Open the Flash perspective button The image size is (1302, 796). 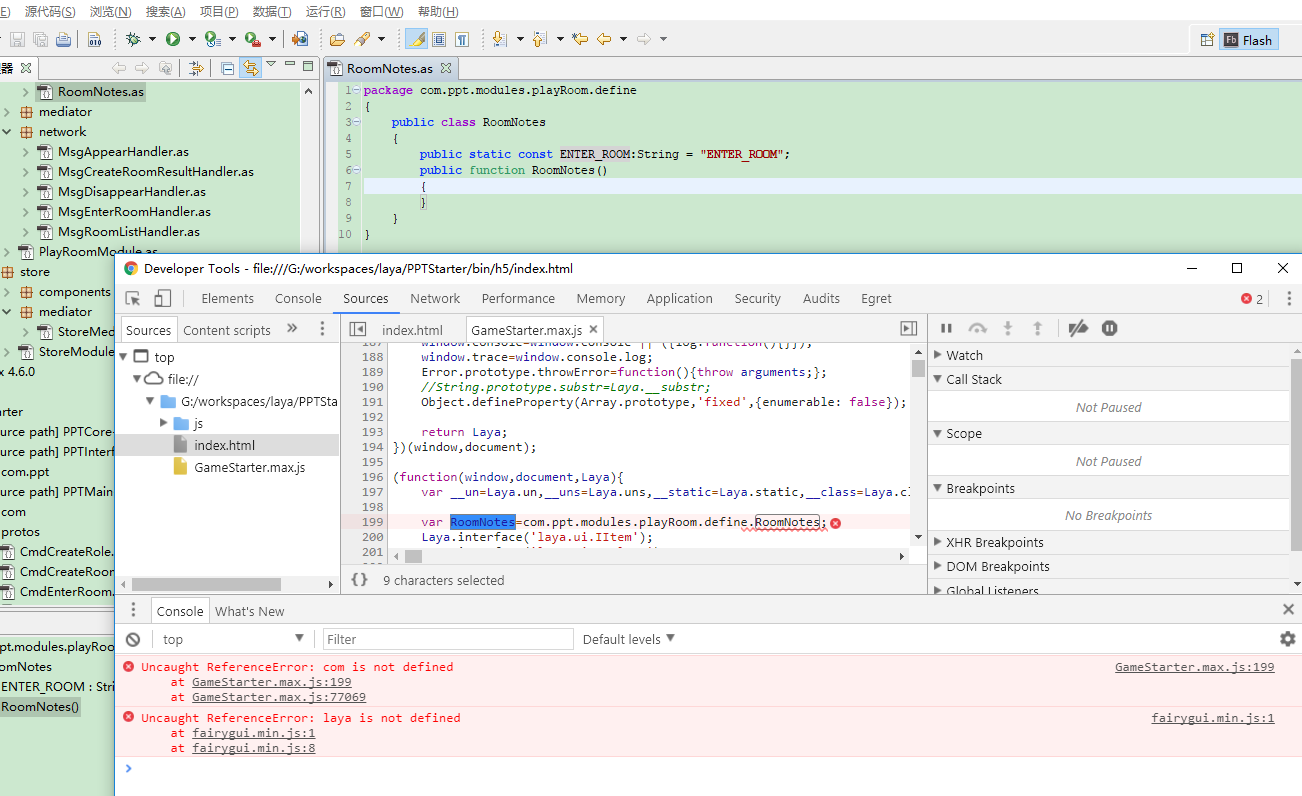[1248, 40]
